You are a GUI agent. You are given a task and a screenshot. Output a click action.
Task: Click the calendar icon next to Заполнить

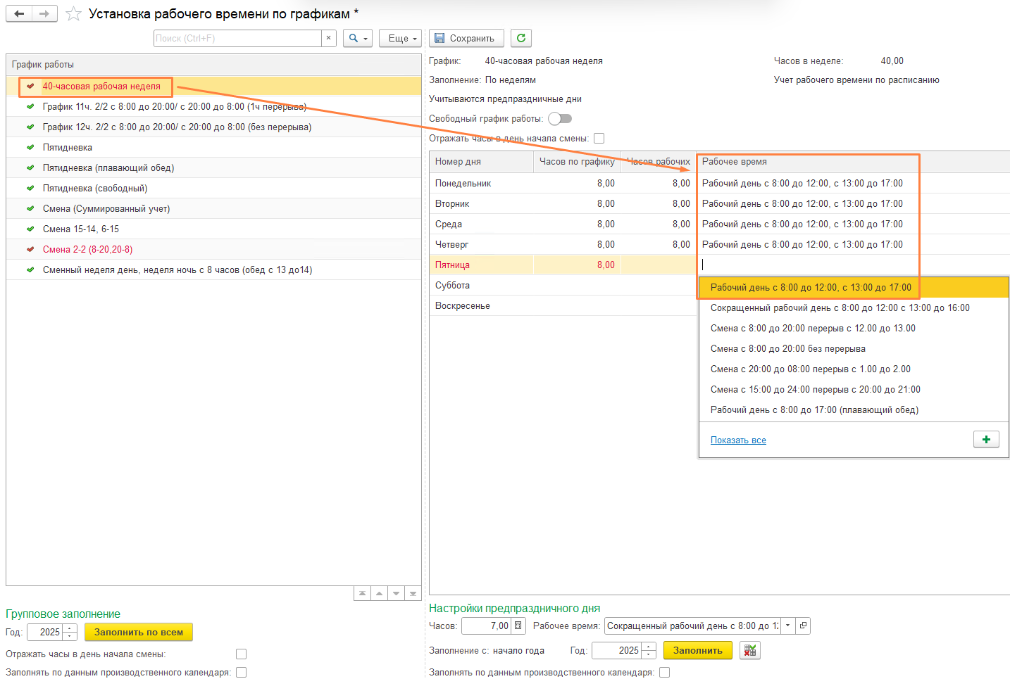pos(752,651)
